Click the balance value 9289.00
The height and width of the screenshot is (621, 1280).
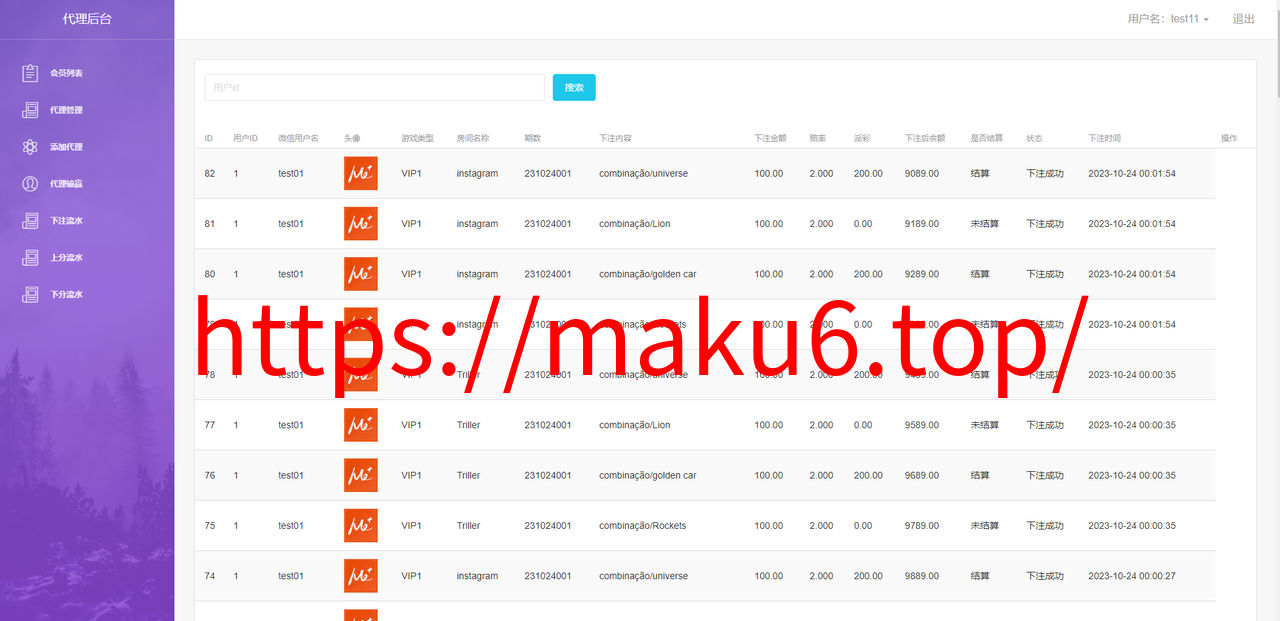922,274
